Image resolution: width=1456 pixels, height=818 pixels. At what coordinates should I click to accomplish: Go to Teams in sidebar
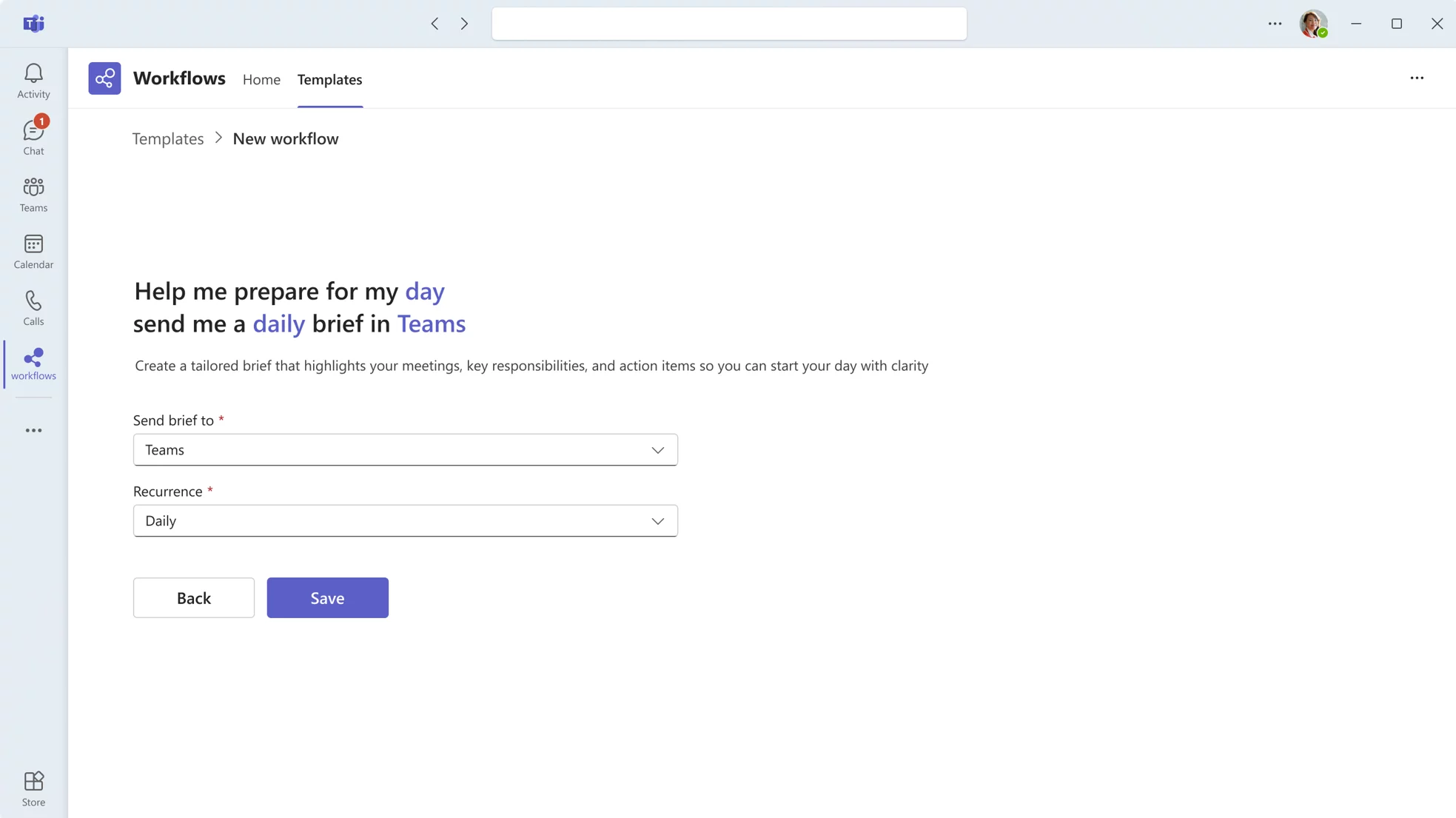tap(33, 194)
